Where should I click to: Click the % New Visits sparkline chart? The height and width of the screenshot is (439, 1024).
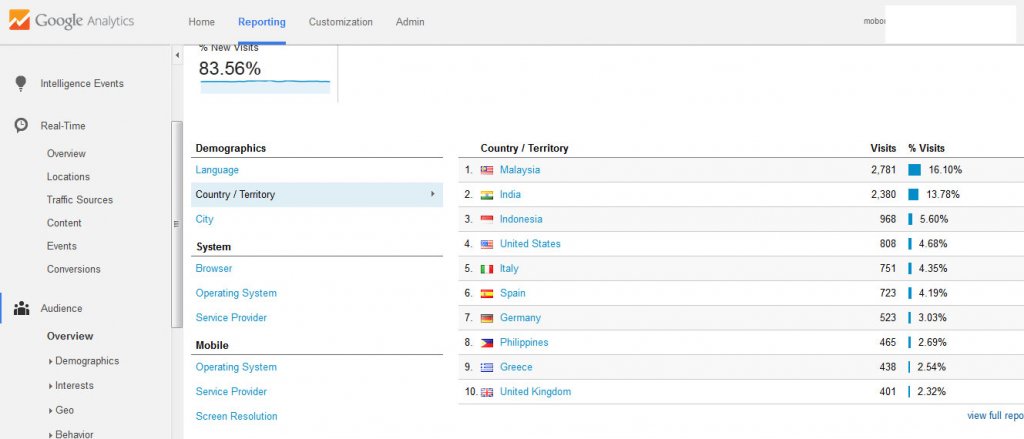[265, 86]
